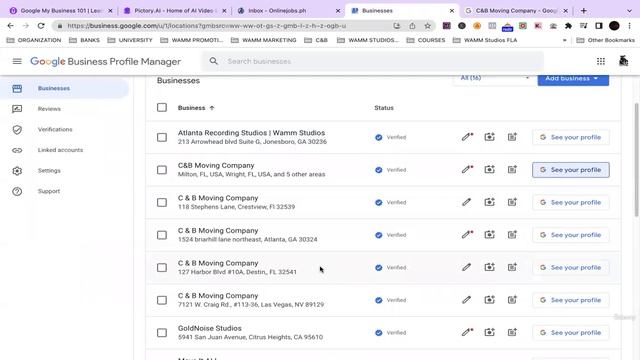This screenshot has width=640, height=360.
Task: Add photo to C&B Moving Company Milton listing
Action: pos(489,169)
